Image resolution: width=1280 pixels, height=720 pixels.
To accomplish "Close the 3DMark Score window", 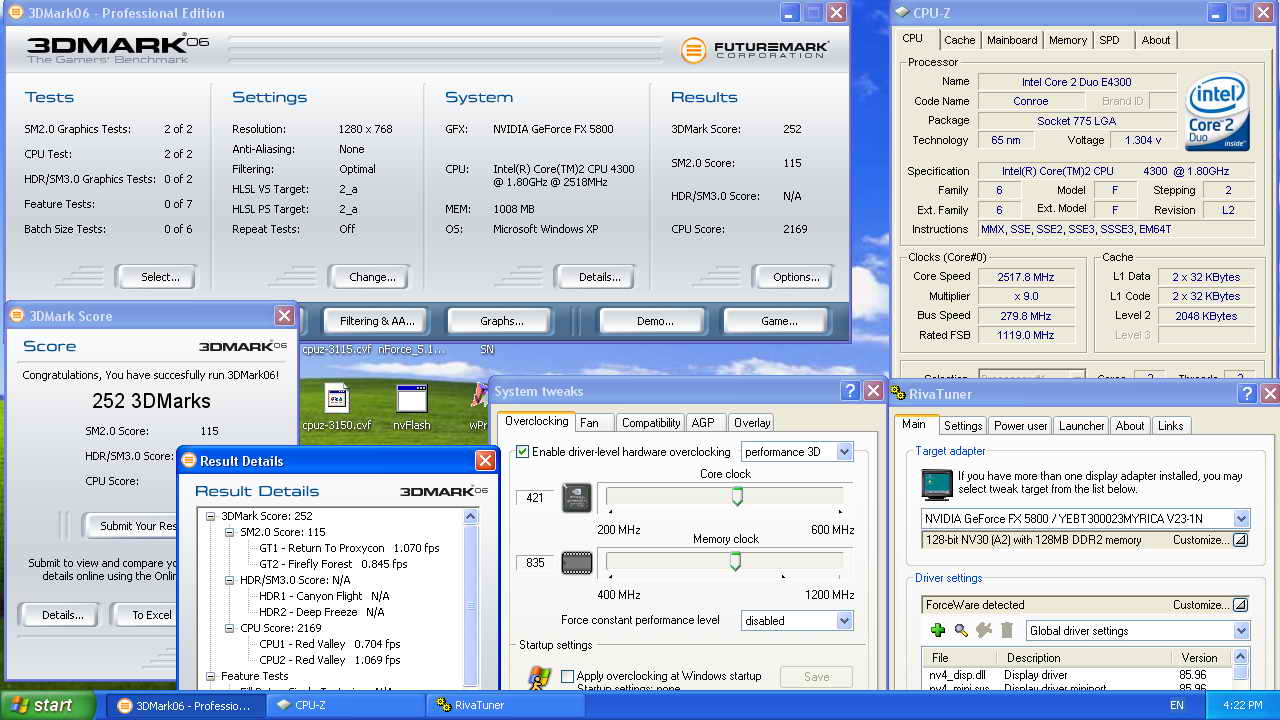I will coord(284,315).
